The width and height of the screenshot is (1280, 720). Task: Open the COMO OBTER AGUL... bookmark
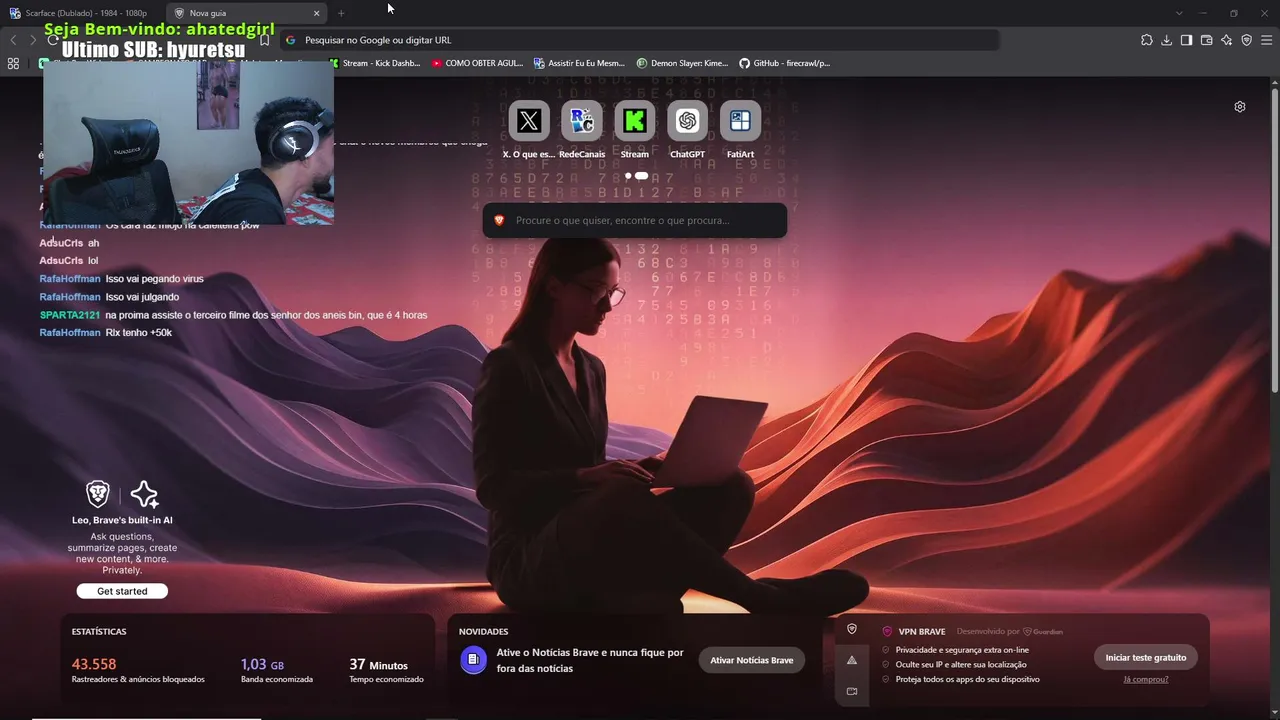pyautogui.click(x=478, y=63)
